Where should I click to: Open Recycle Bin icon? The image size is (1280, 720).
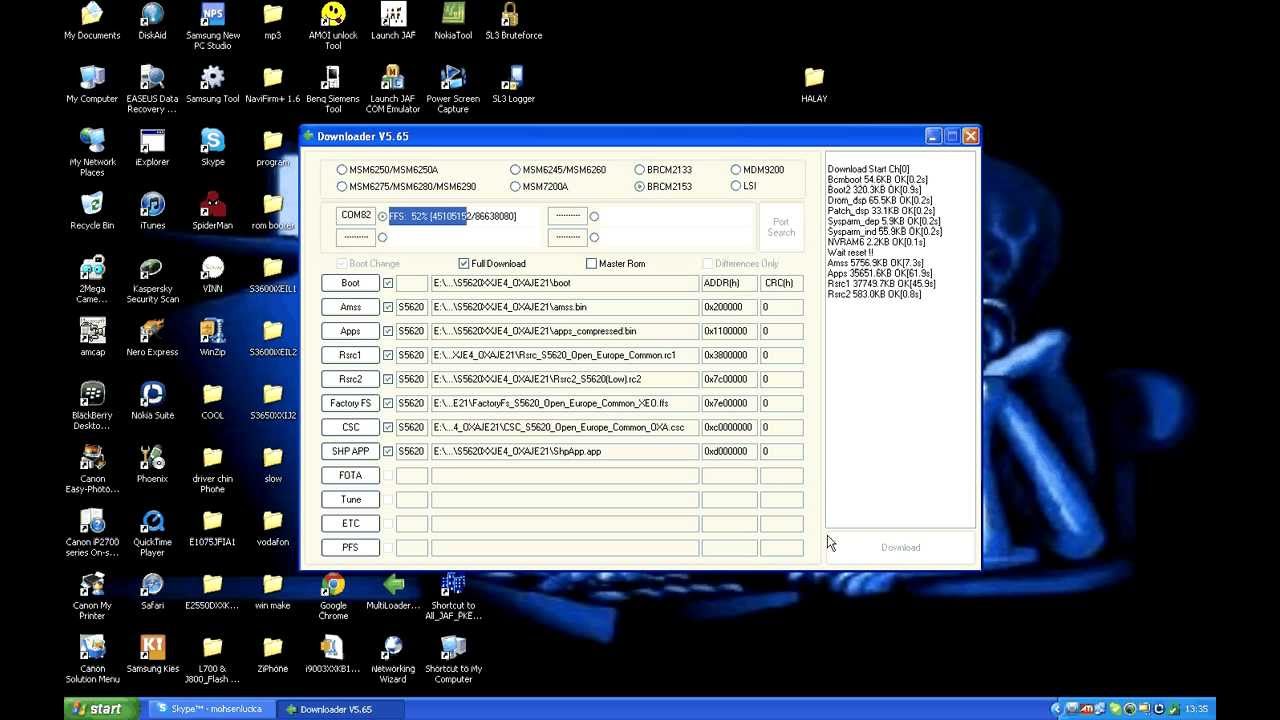(x=92, y=212)
